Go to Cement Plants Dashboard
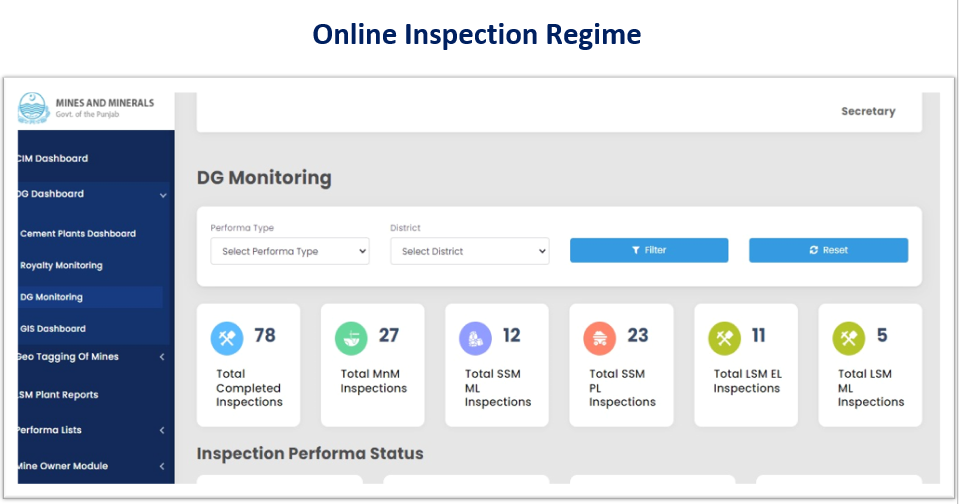Image resolution: width=959 pixels, height=504 pixels. tap(78, 234)
